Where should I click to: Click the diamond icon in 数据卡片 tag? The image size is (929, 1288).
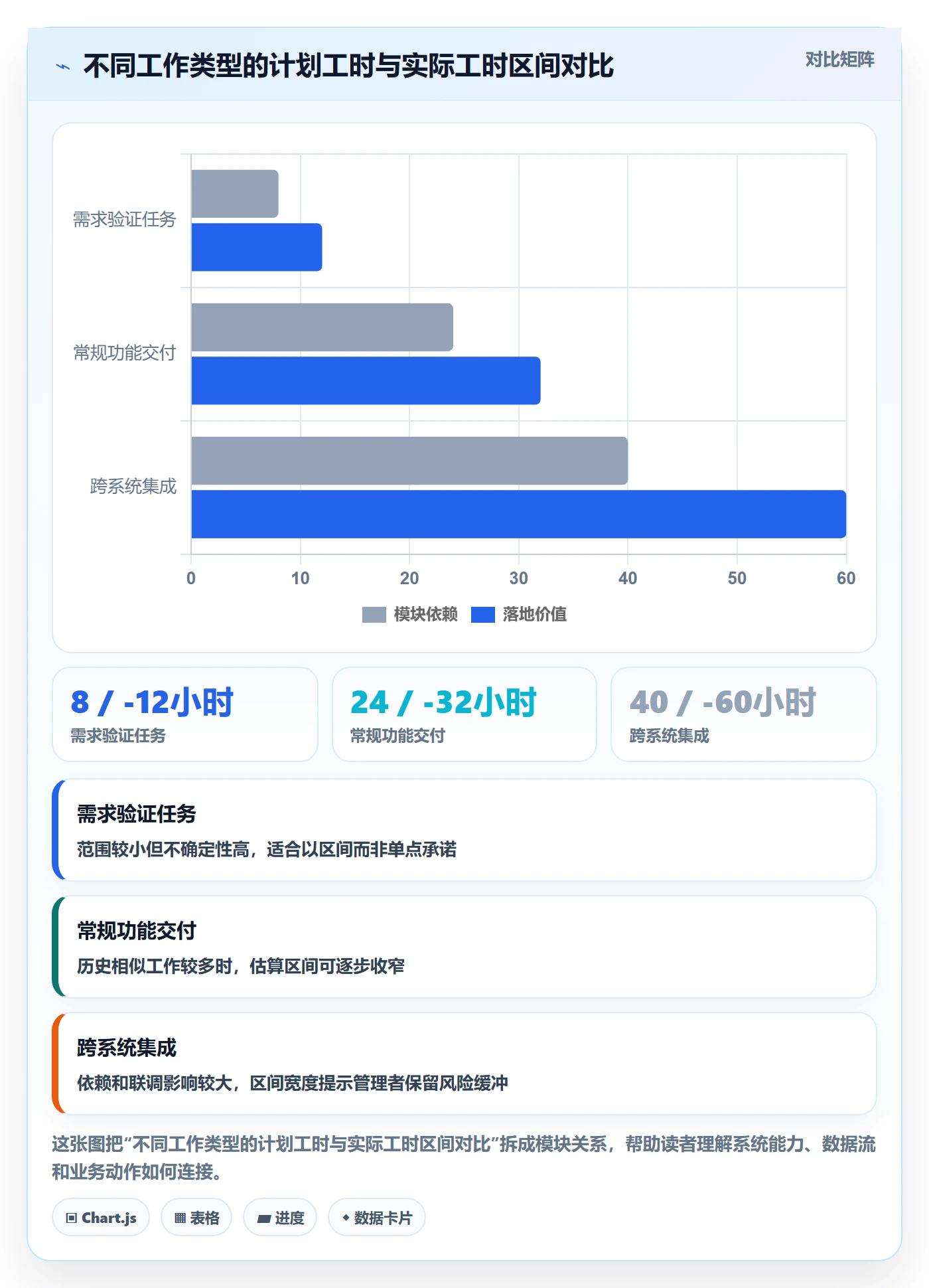(x=346, y=1218)
